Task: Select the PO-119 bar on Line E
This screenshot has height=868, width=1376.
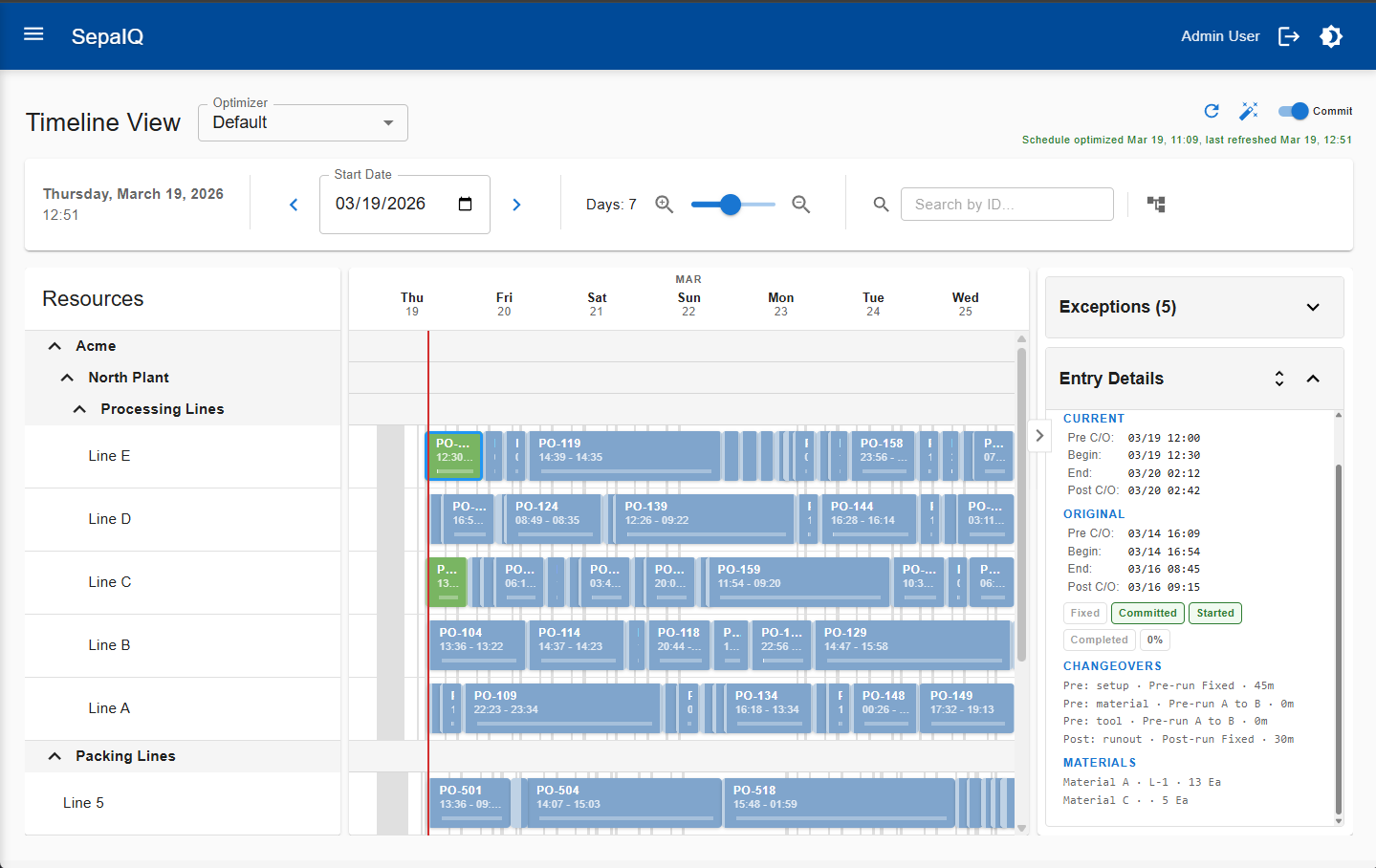Action: (624, 455)
